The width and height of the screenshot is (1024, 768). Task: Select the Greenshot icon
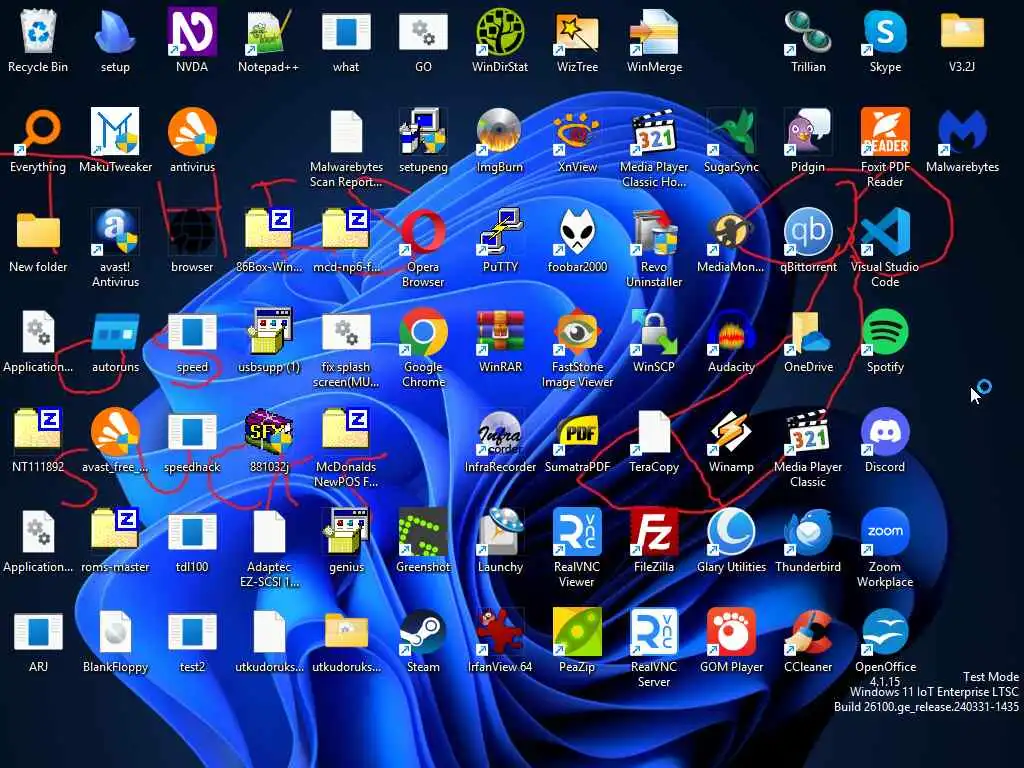[x=423, y=532]
